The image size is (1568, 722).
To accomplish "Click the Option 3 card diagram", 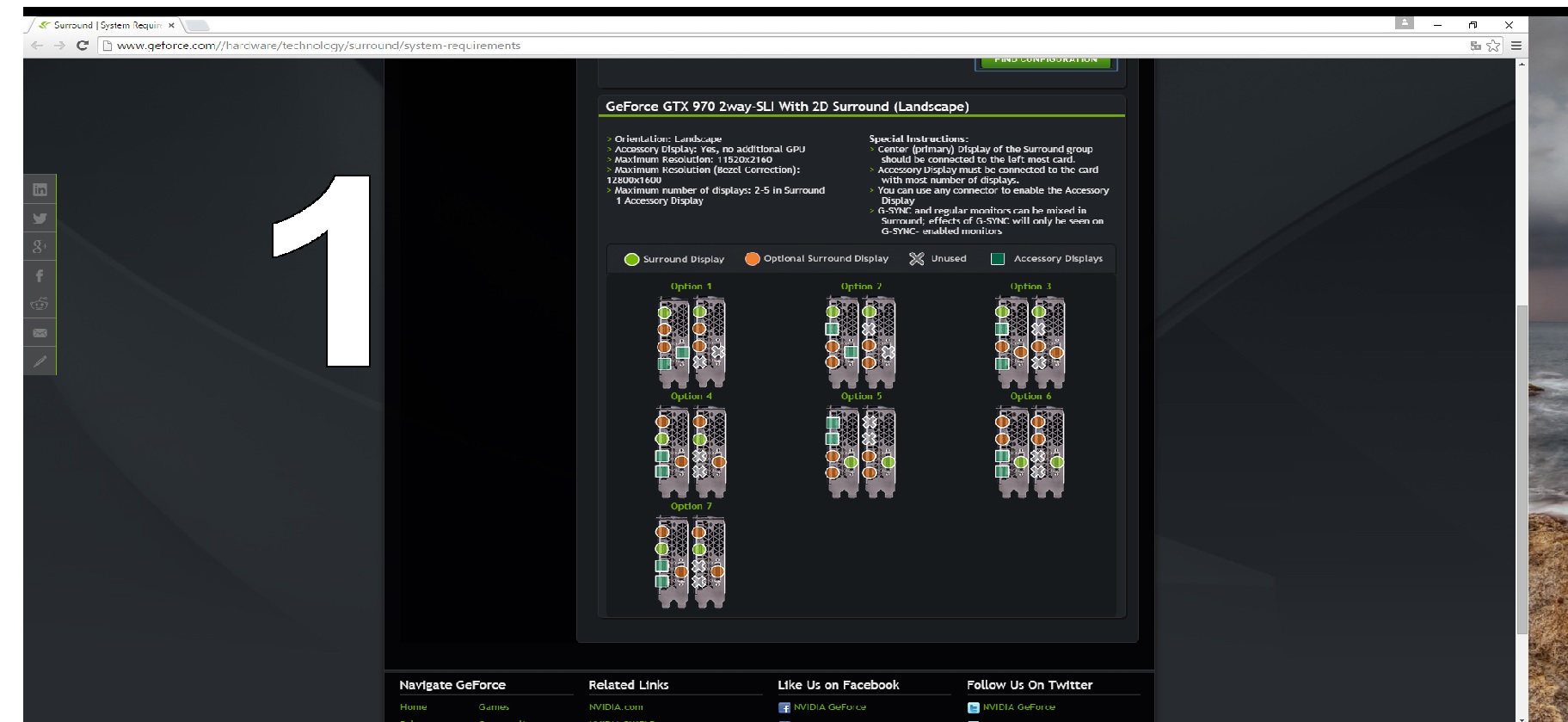I will [x=1030, y=342].
